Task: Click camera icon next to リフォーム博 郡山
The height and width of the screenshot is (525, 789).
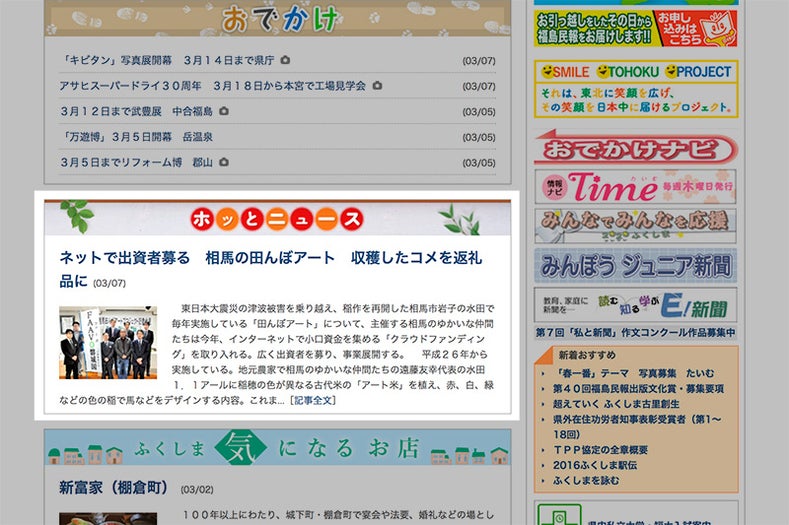Action: pos(224,162)
